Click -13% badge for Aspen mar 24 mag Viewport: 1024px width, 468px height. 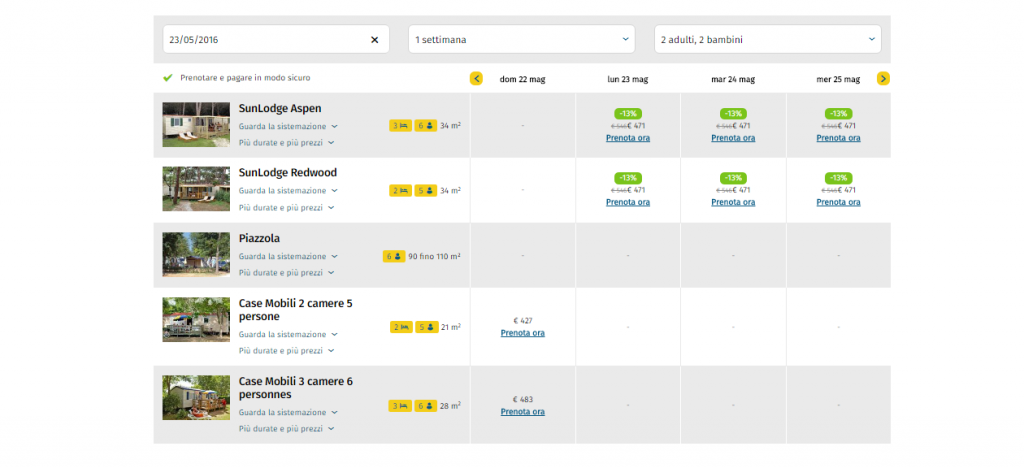pos(733,114)
